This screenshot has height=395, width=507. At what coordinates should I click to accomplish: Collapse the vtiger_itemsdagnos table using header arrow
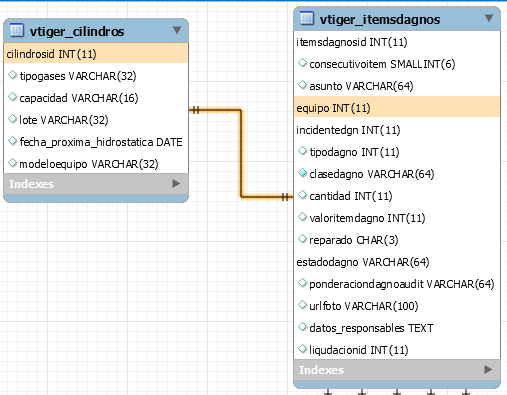tap(489, 18)
